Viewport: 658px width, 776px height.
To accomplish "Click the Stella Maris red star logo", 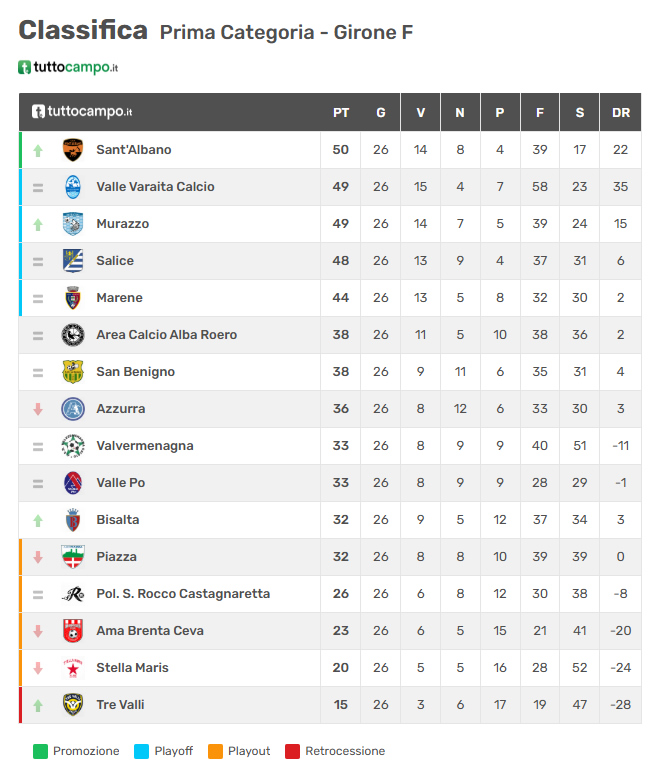I will click(x=73, y=668).
